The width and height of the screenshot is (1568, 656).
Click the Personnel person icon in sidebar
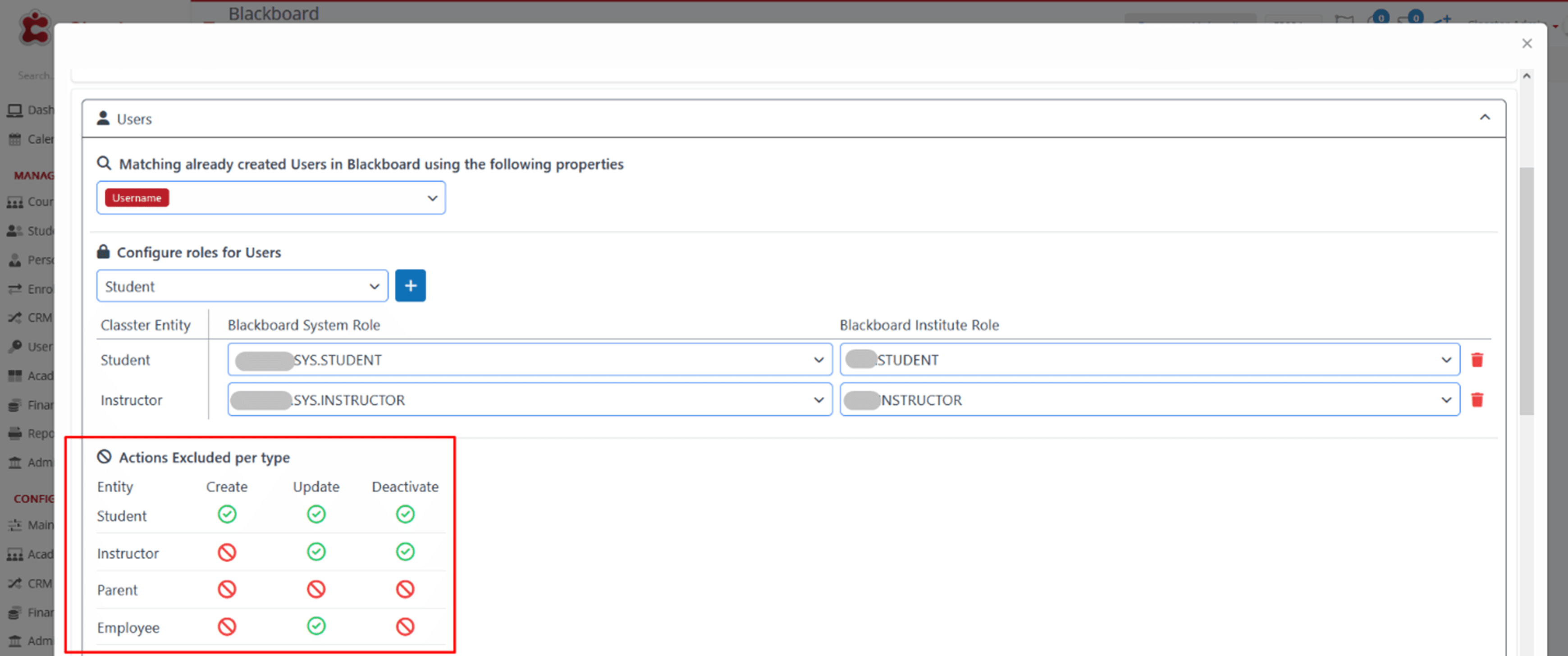(x=15, y=260)
